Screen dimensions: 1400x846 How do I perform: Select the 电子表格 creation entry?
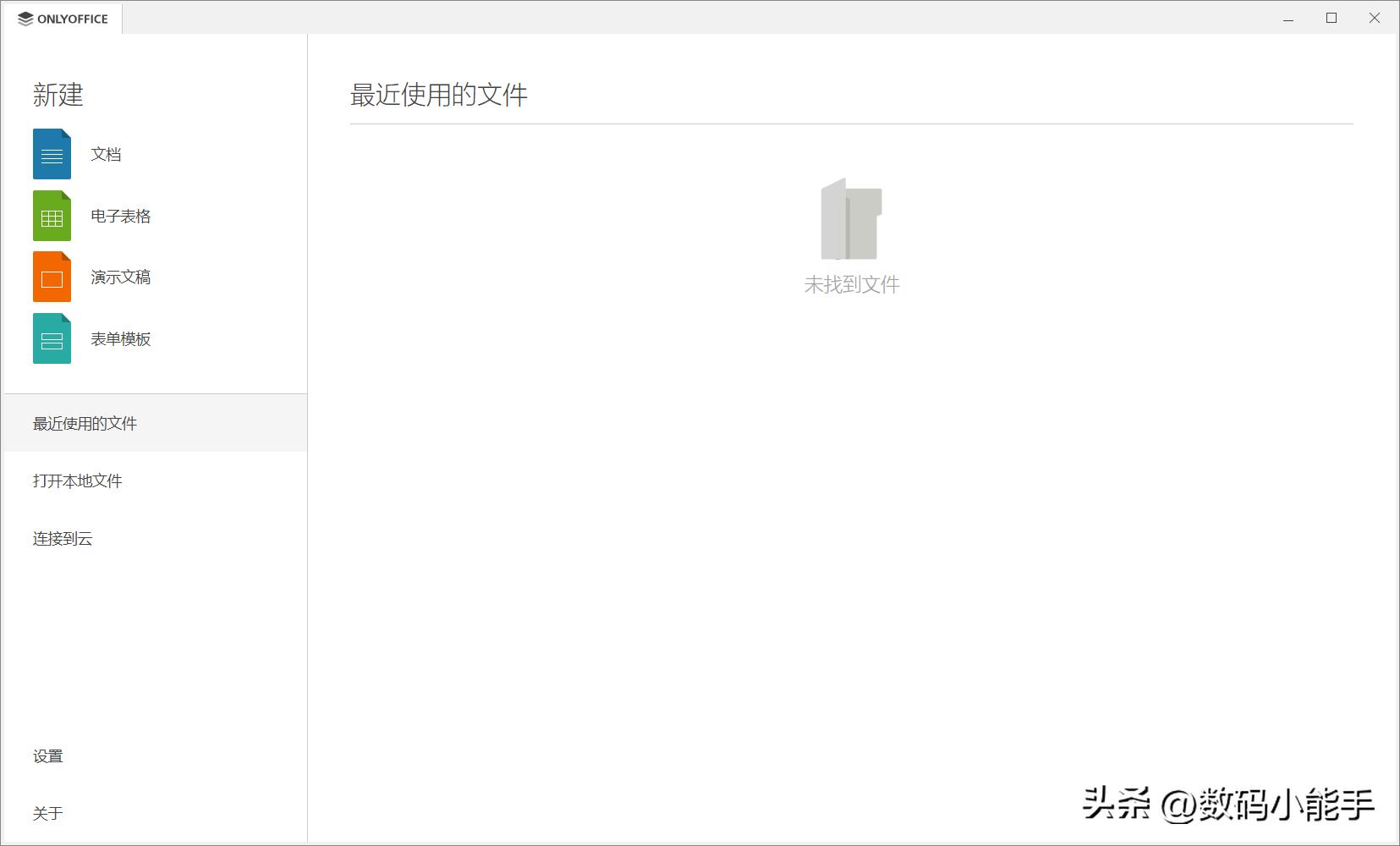pyautogui.click(x=120, y=216)
